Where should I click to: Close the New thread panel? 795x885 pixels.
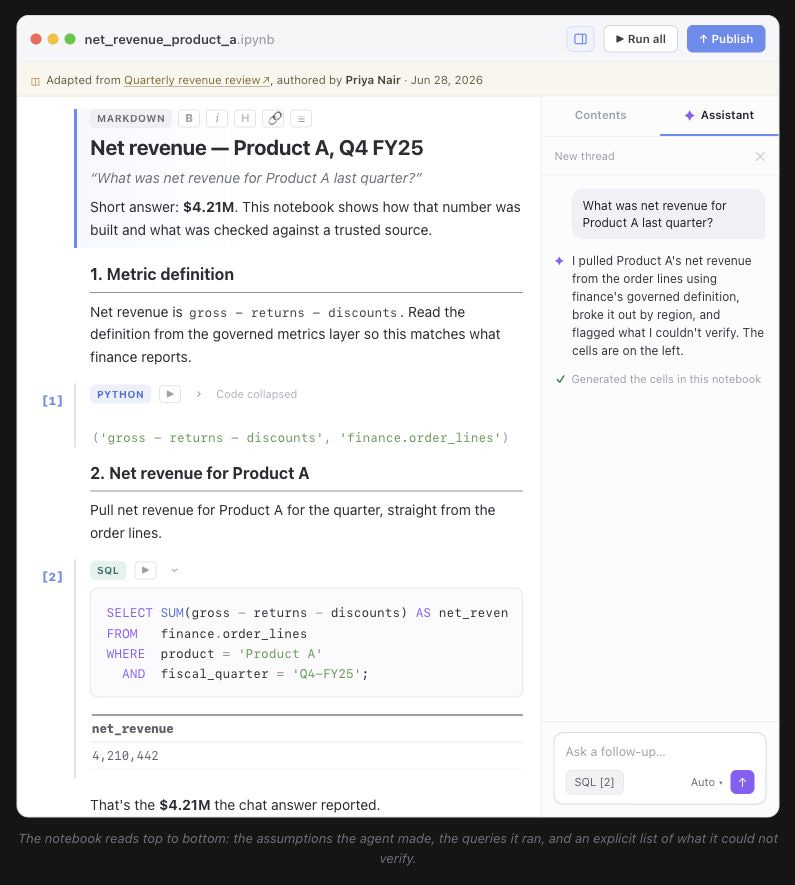760,156
